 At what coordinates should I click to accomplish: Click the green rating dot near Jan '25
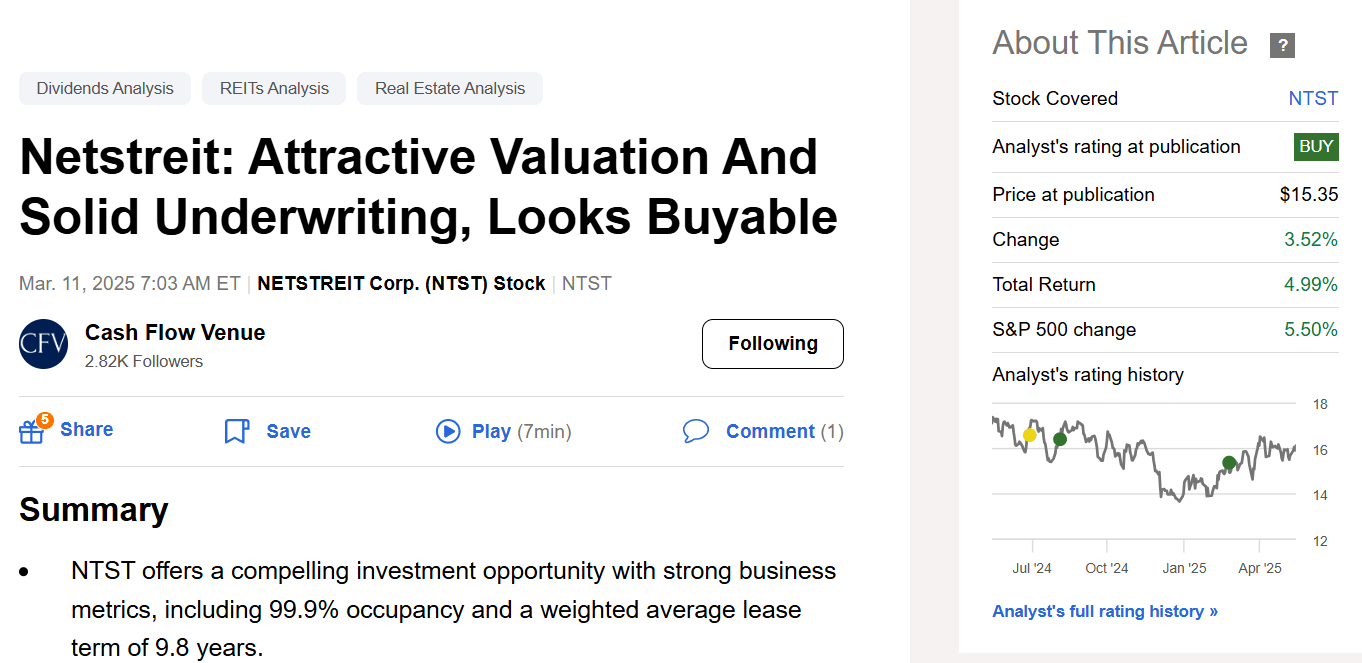1229,463
